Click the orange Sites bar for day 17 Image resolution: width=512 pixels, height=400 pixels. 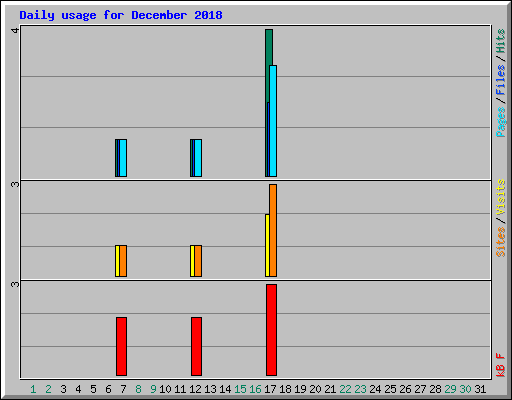pos(273,230)
